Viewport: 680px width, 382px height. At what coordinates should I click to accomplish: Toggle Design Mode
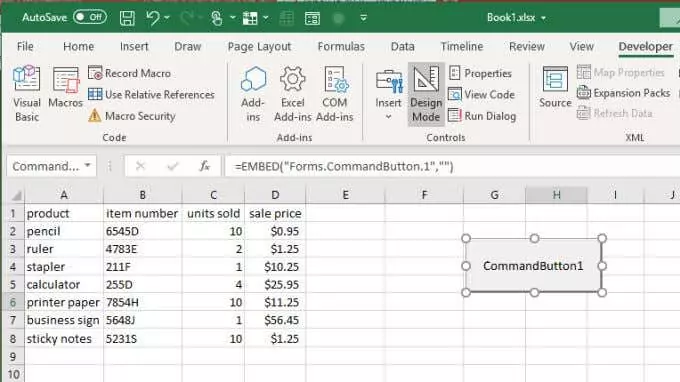pos(426,94)
